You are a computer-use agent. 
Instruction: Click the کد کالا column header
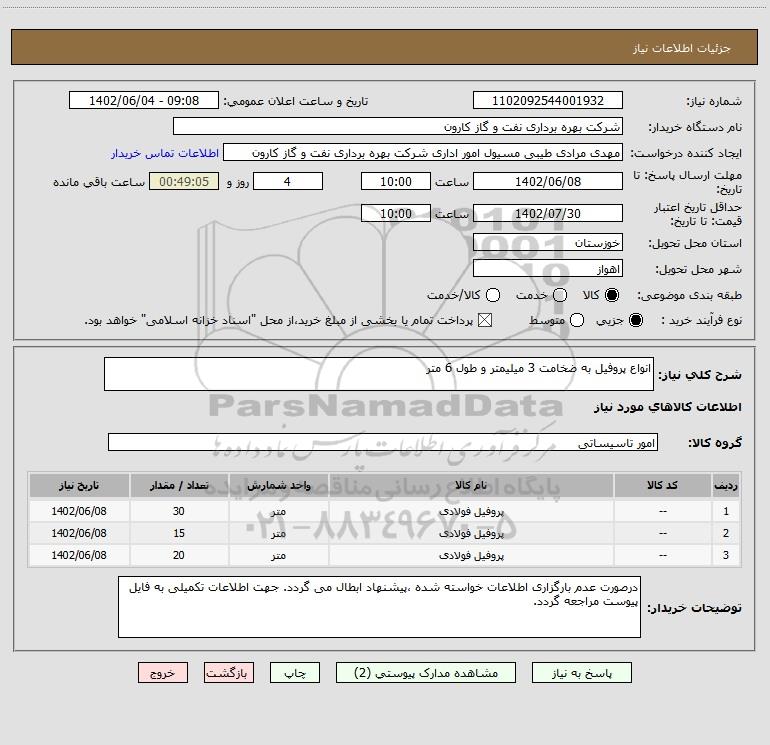coord(662,485)
